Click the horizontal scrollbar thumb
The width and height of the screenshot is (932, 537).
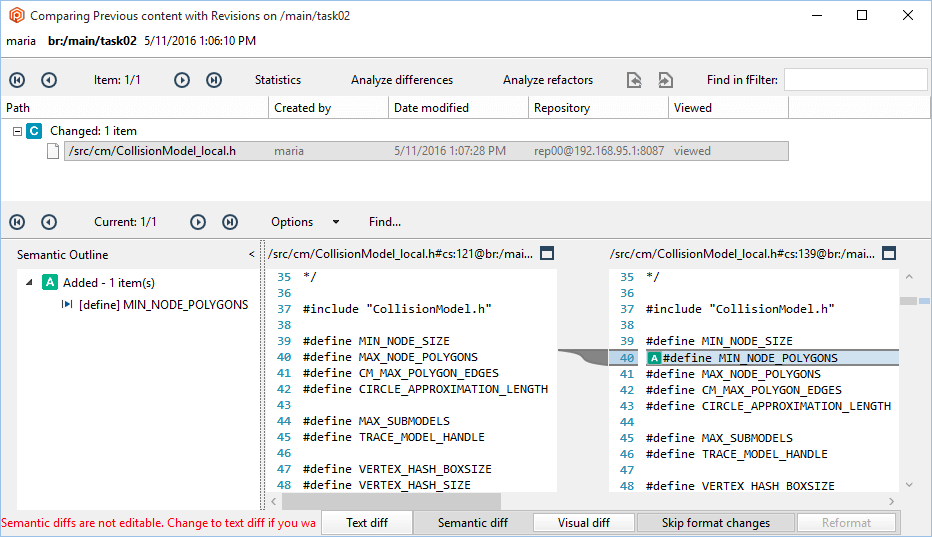click(x=391, y=501)
